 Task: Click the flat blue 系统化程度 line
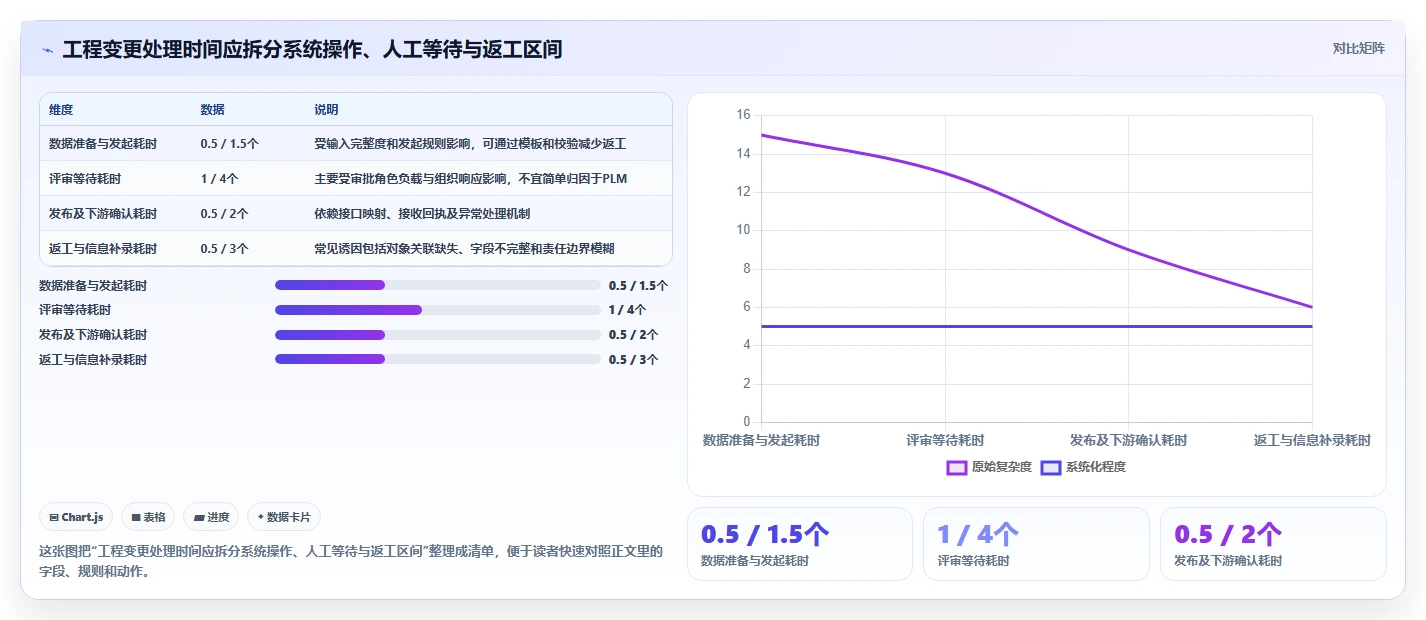1036,326
